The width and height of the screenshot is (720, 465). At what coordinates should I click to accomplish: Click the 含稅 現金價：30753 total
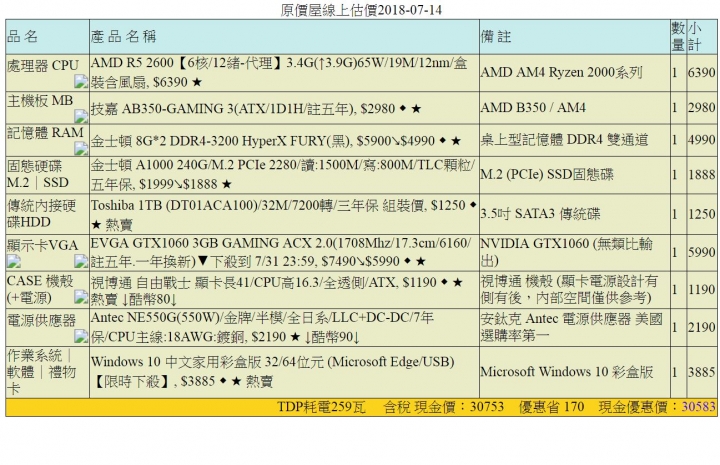point(444,407)
